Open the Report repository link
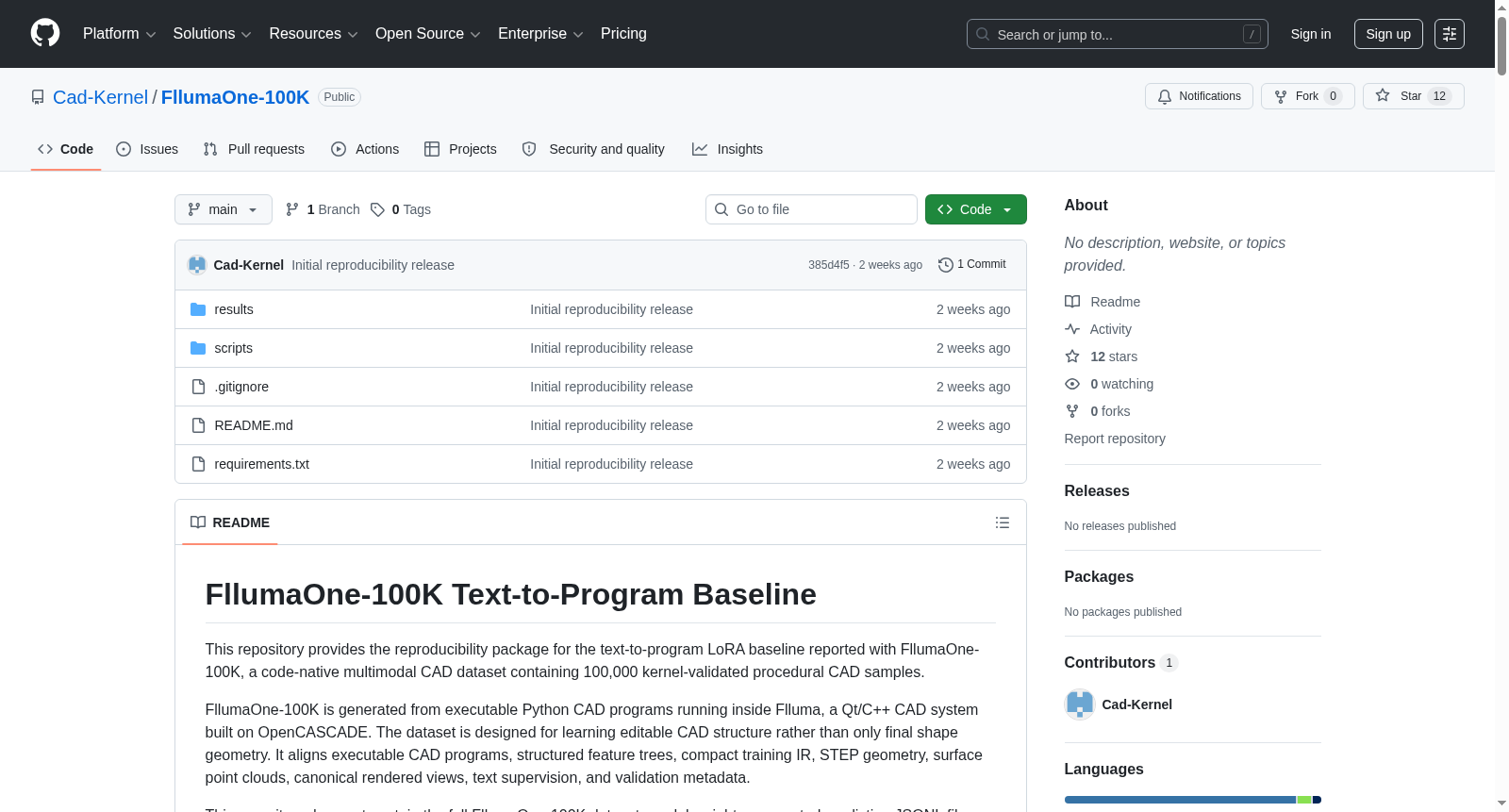This screenshot has height=812, width=1509. 1115,439
